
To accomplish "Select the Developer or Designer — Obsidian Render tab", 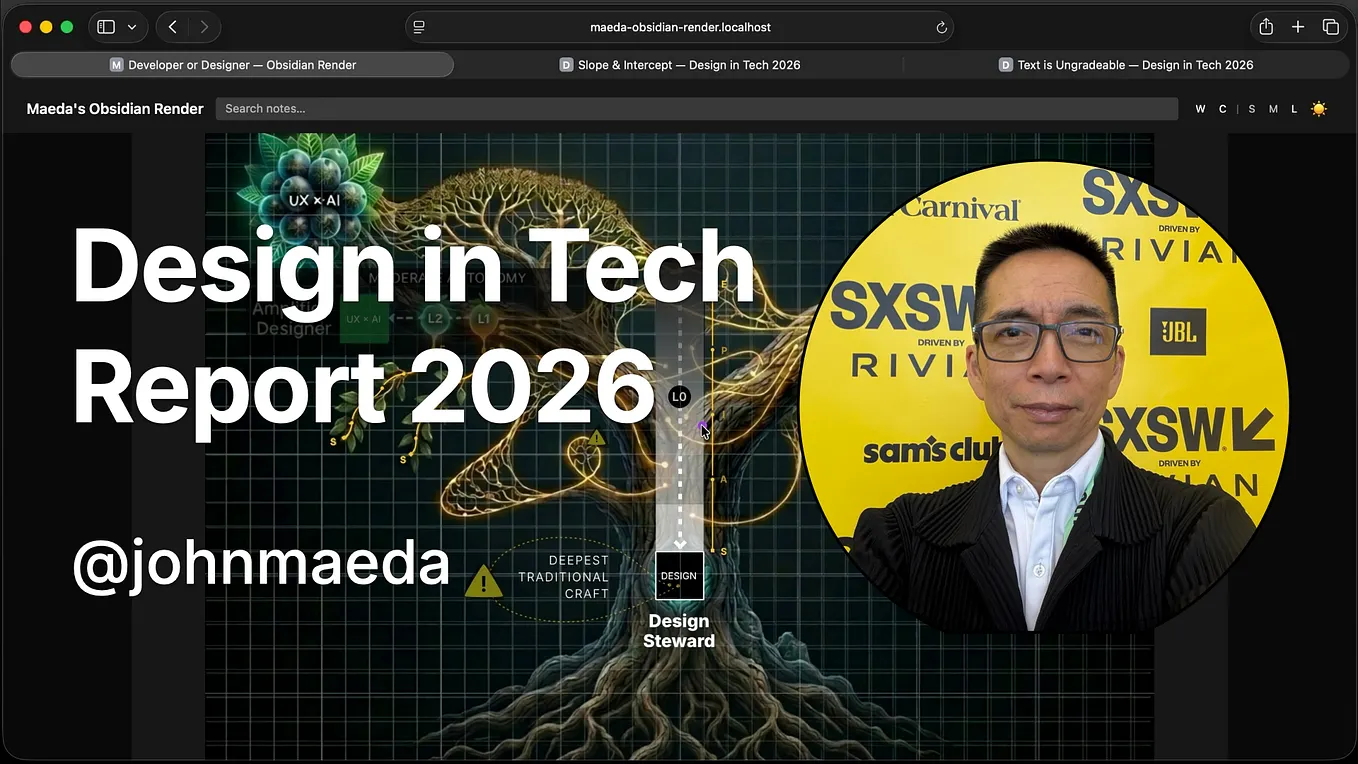I will pyautogui.click(x=232, y=65).
